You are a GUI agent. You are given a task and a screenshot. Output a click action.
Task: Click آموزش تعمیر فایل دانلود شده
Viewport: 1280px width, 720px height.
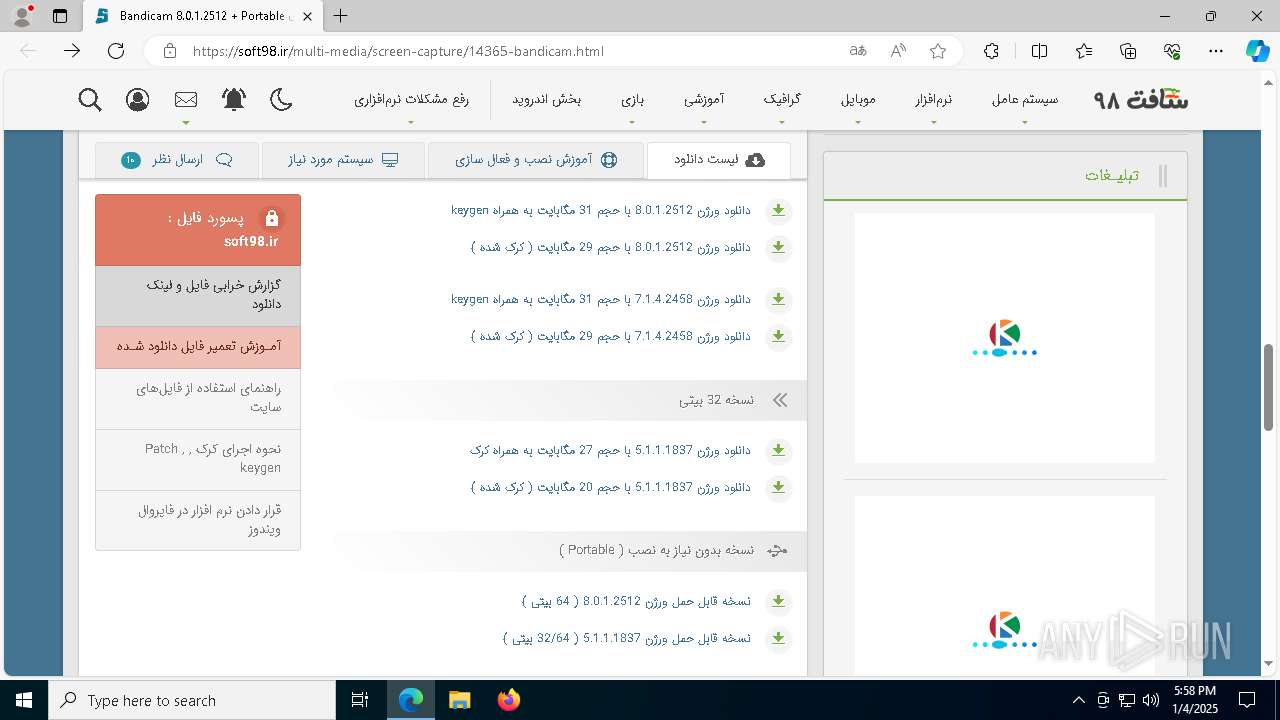pos(198,347)
